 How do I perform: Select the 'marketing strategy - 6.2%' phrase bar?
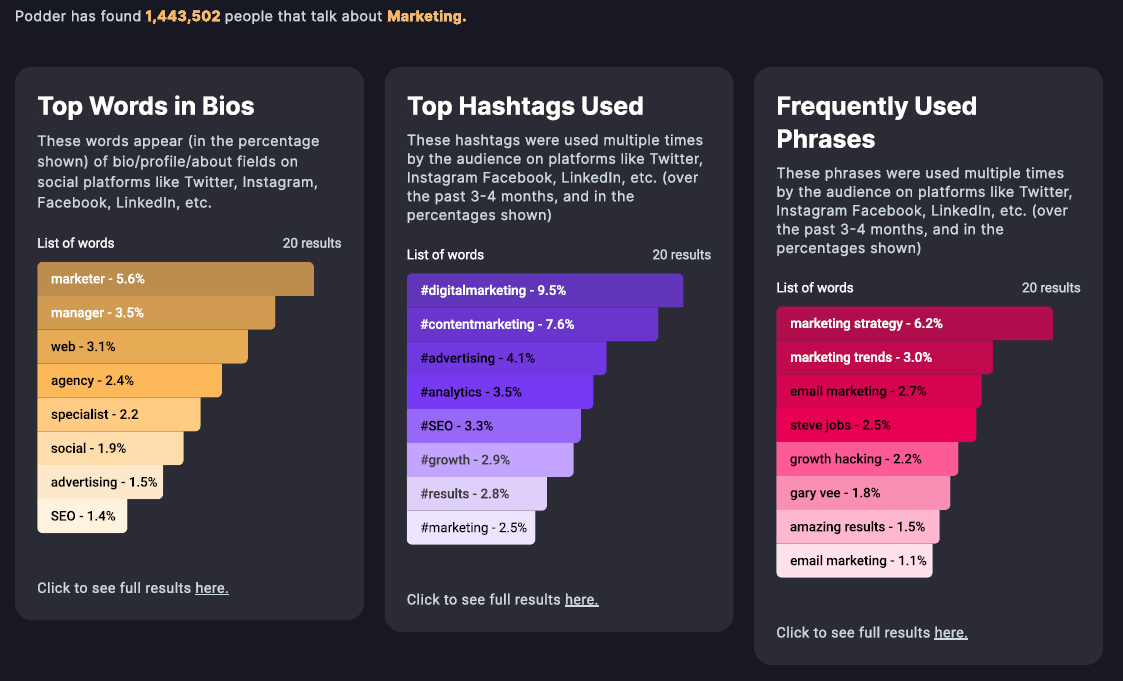[914, 324]
